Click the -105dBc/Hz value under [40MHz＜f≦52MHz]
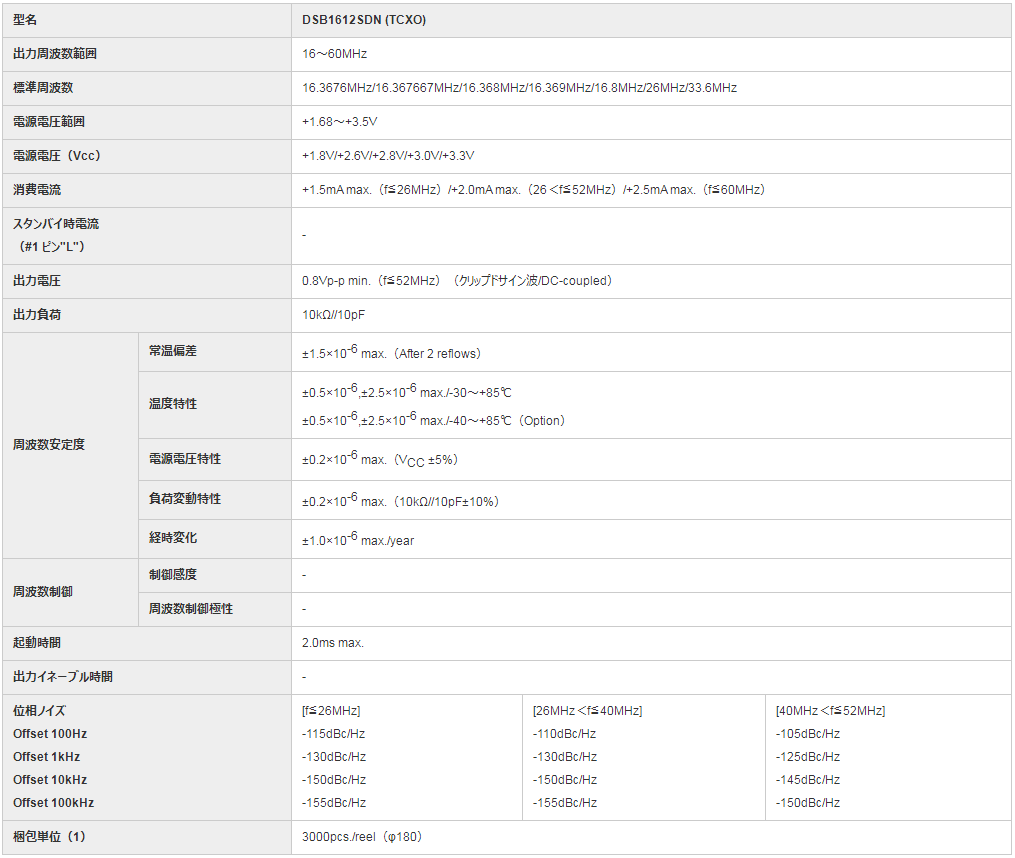 [808, 734]
